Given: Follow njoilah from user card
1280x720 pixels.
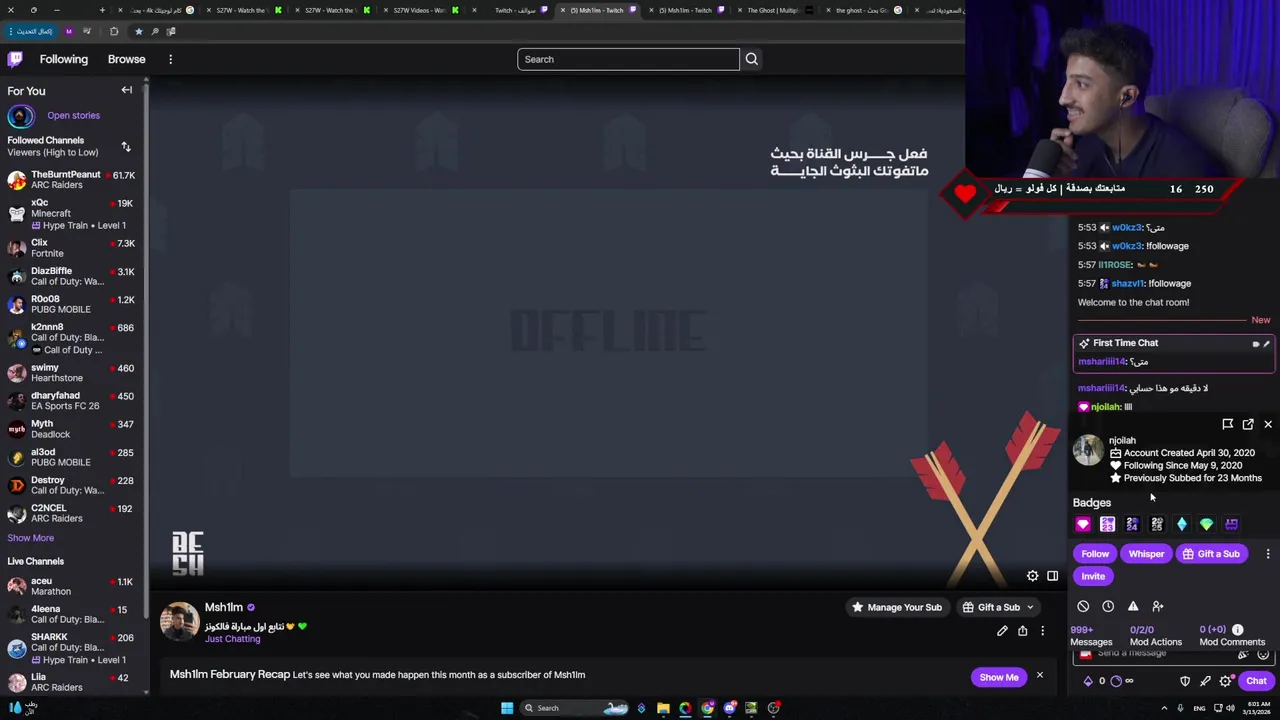Looking at the screenshot, I should [1095, 554].
